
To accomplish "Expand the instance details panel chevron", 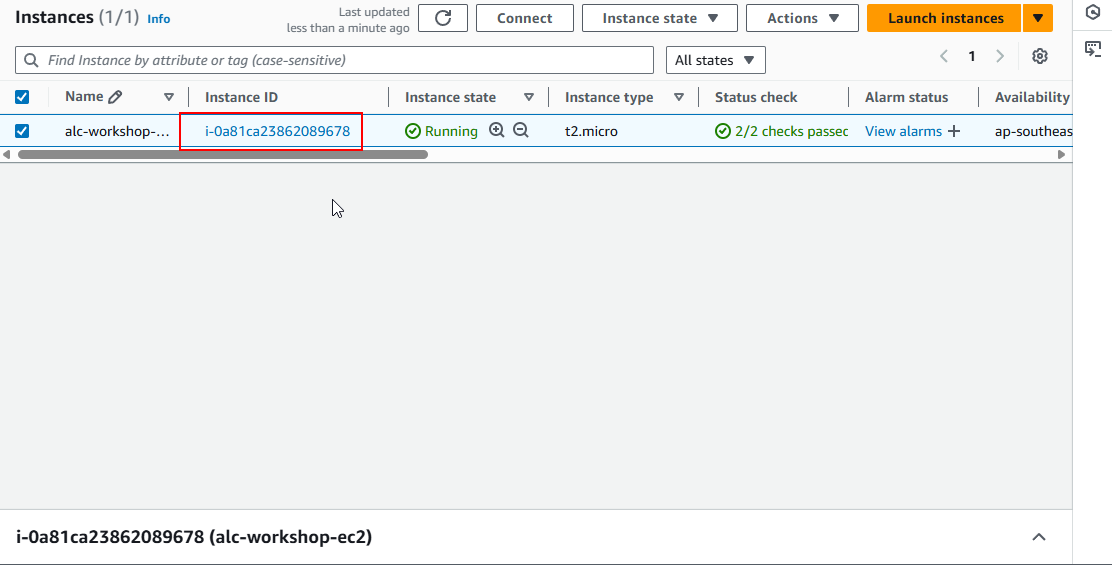I will [x=1039, y=537].
